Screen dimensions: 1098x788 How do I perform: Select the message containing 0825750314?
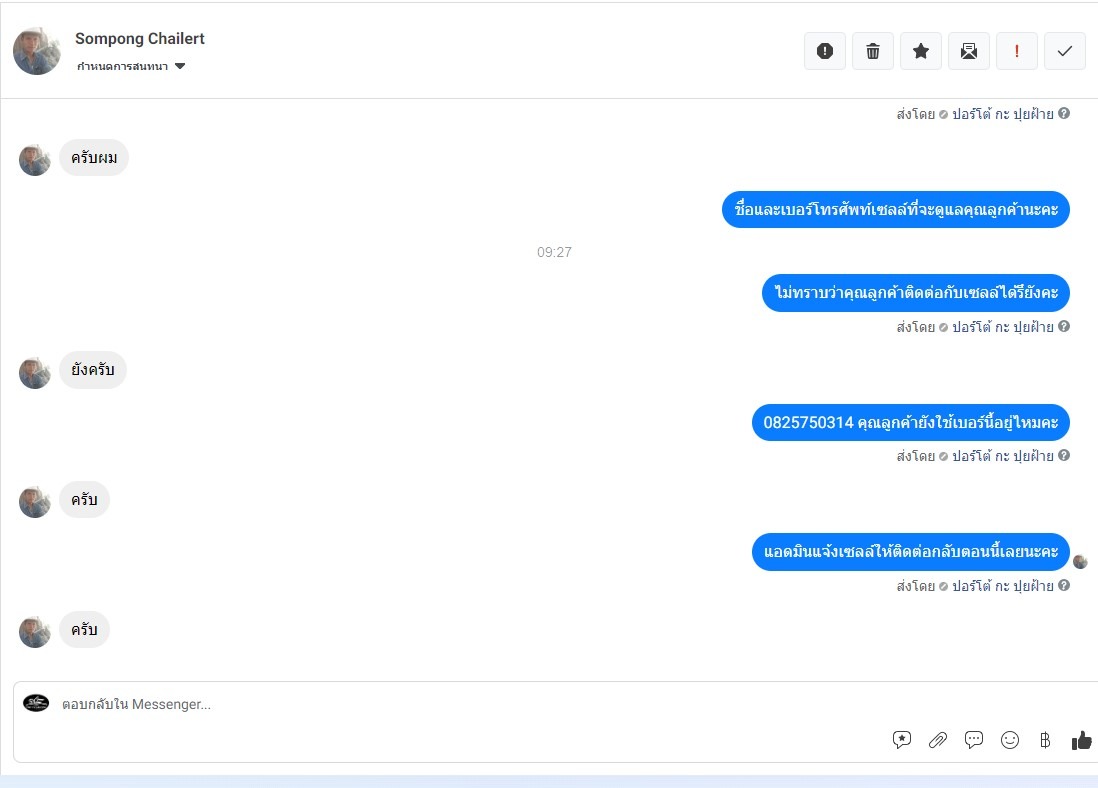[910, 422]
